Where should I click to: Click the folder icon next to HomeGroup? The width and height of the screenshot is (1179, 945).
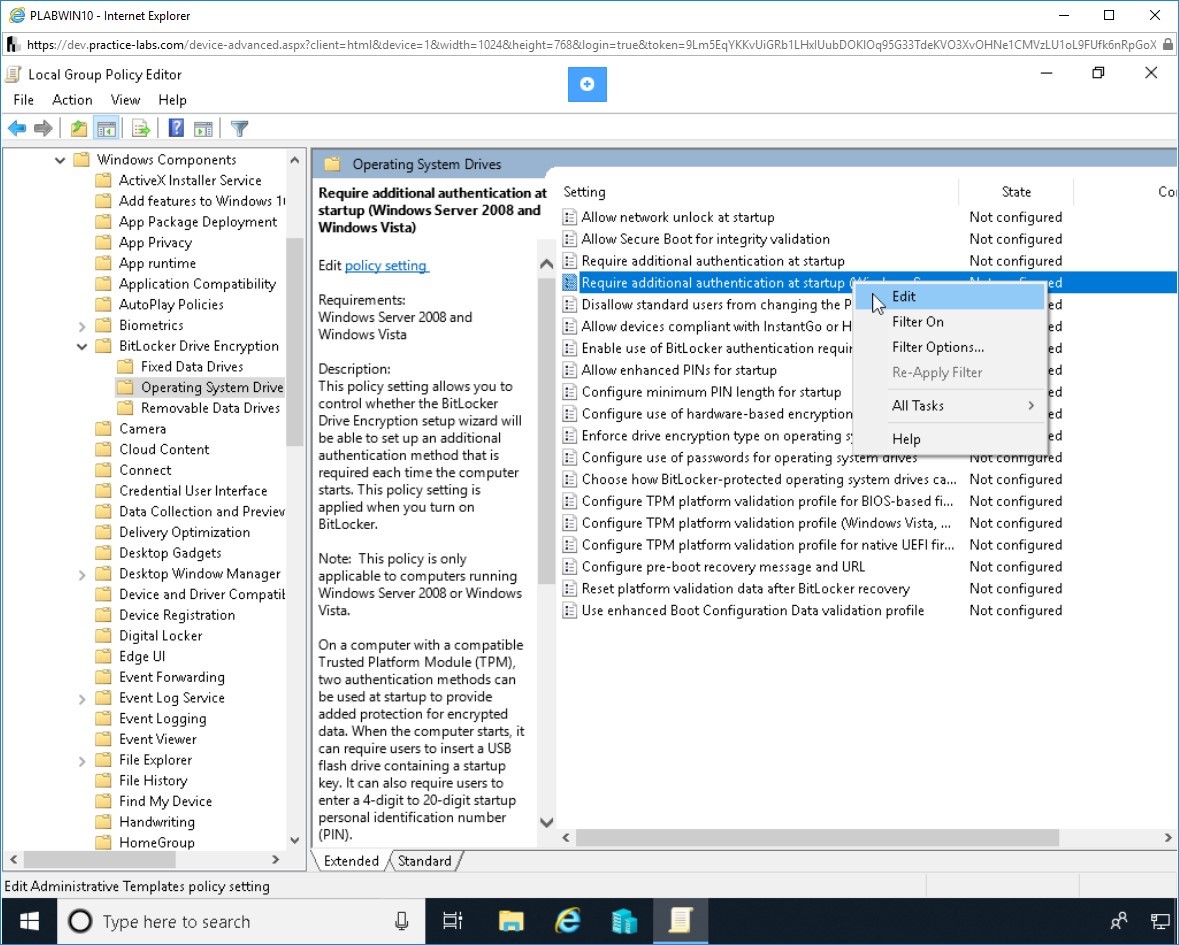coord(104,843)
